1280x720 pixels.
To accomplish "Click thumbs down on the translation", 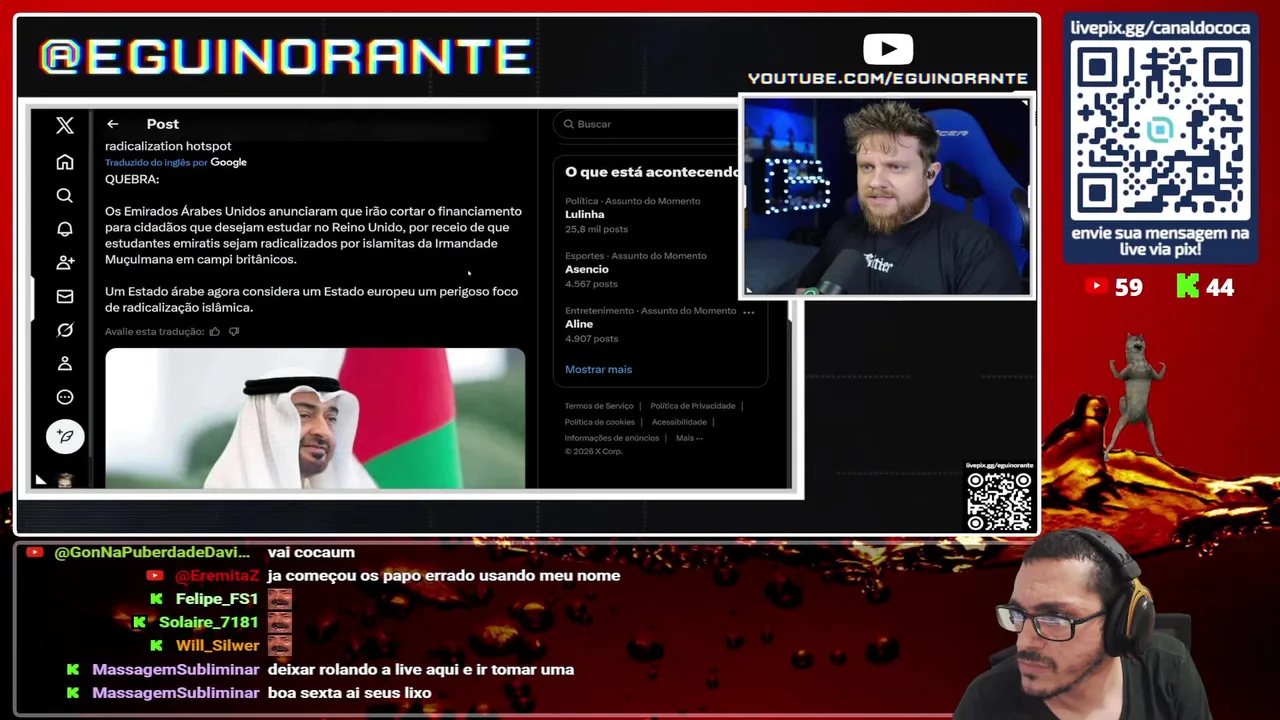I will 234,331.
